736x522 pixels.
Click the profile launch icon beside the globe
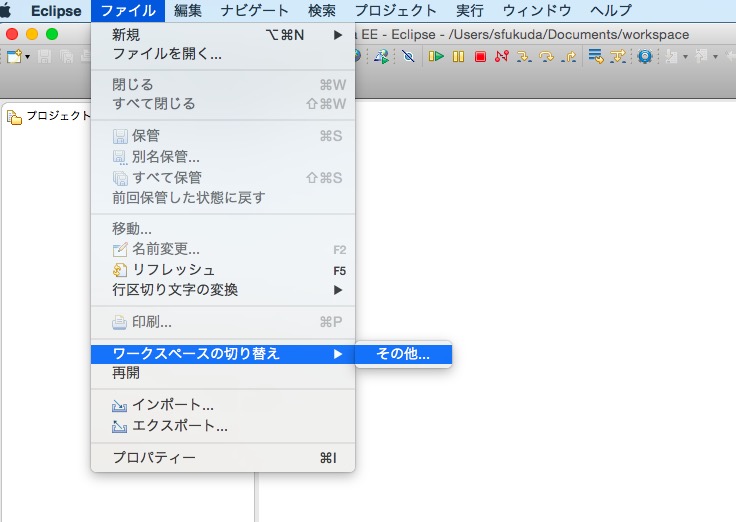381,57
